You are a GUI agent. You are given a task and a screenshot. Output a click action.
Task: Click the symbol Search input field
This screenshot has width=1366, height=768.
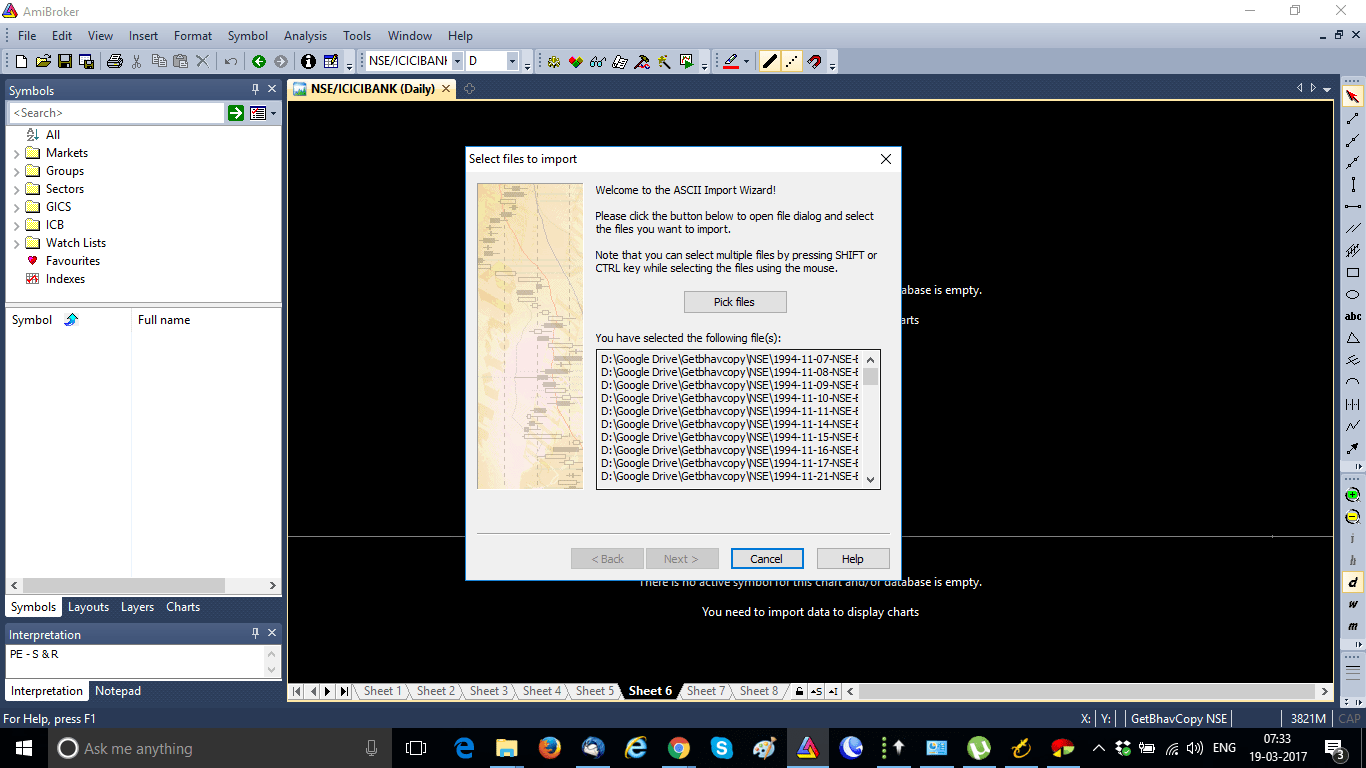[x=117, y=113]
